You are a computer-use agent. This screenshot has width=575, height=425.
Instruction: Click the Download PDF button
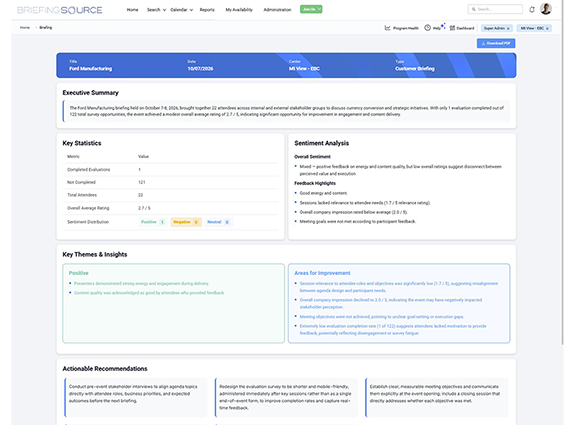(496, 43)
